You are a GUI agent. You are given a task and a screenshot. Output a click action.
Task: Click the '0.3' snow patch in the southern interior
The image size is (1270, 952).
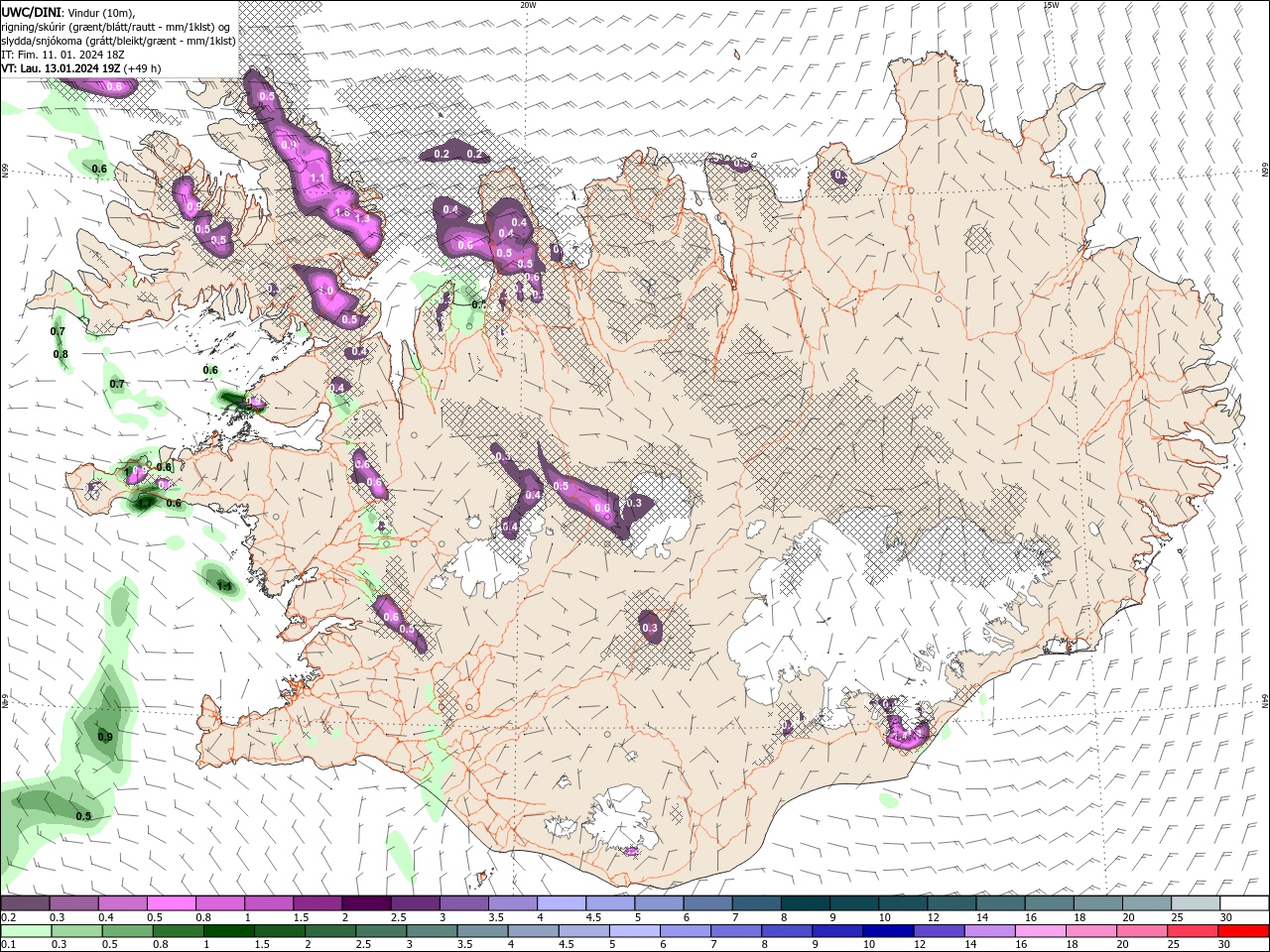[x=650, y=628]
